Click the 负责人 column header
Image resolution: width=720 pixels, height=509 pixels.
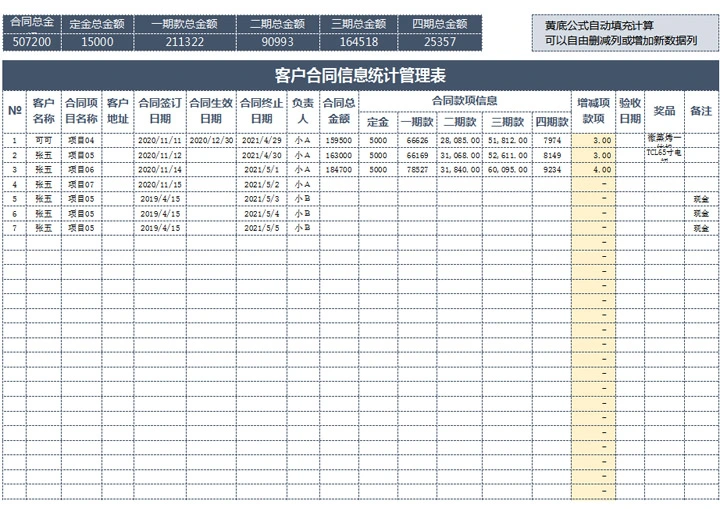coord(302,111)
